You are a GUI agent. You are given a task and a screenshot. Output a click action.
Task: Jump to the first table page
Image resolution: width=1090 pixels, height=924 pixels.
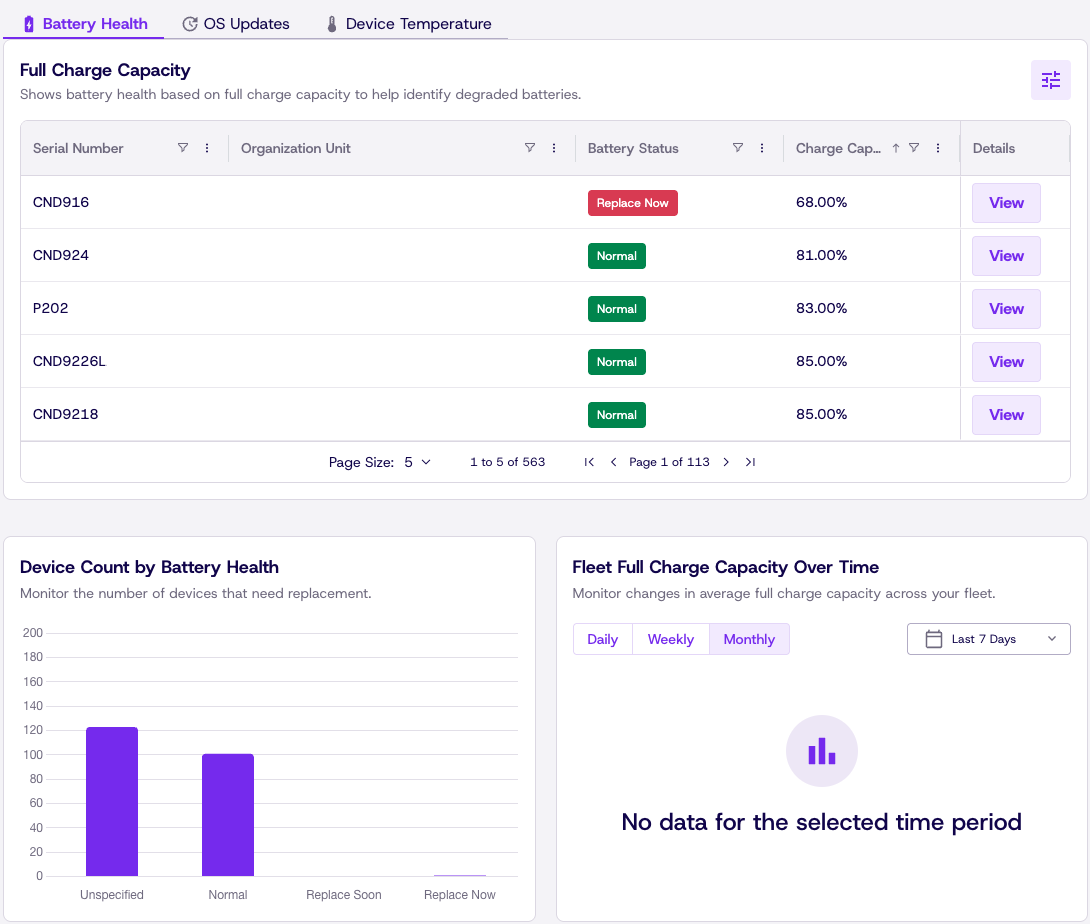click(589, 462)
